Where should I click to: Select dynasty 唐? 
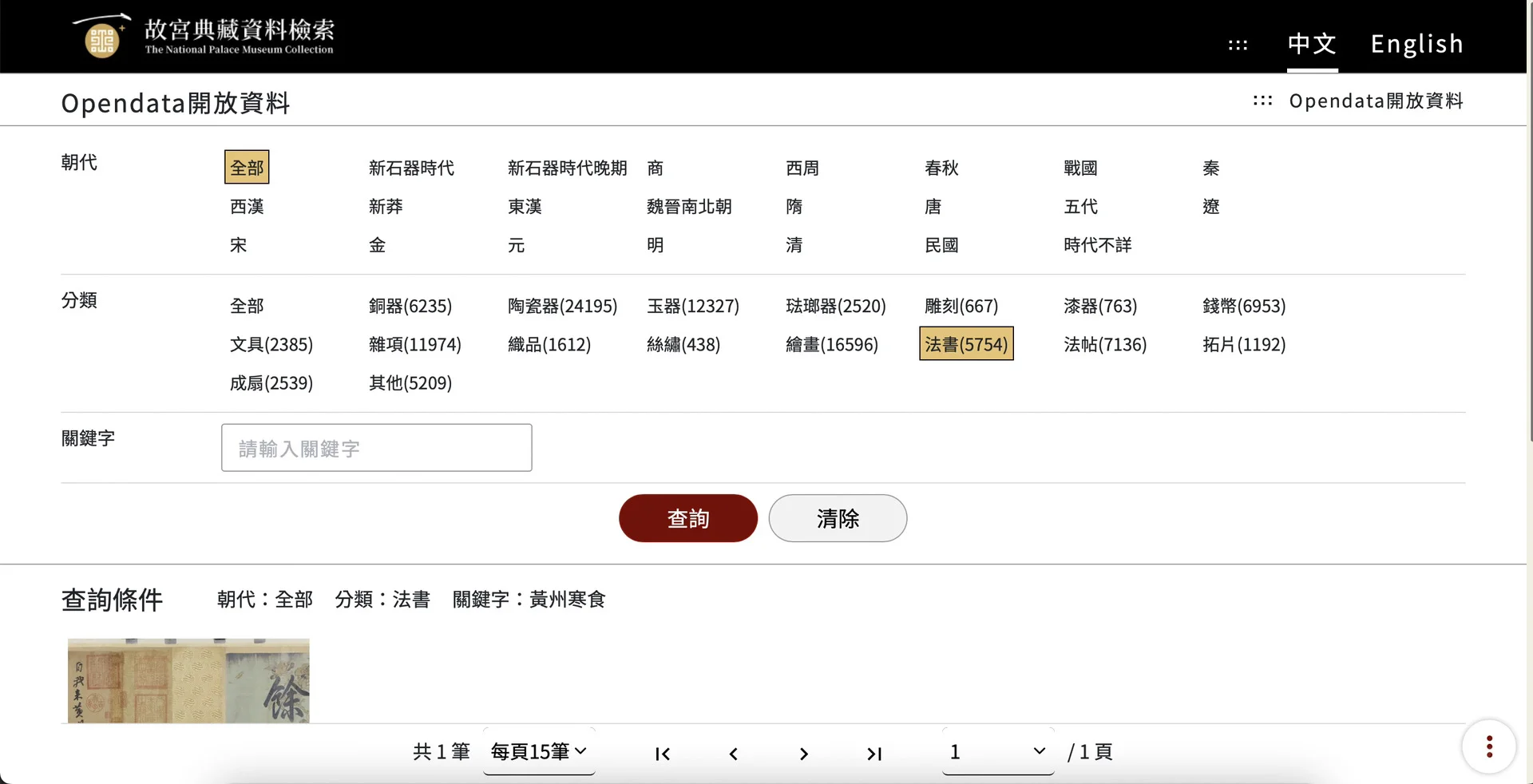933,206
